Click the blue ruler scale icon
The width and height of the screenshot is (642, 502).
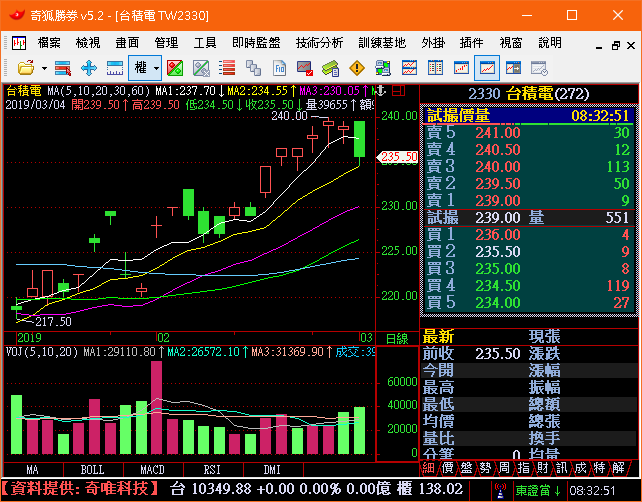coord(115,68)
